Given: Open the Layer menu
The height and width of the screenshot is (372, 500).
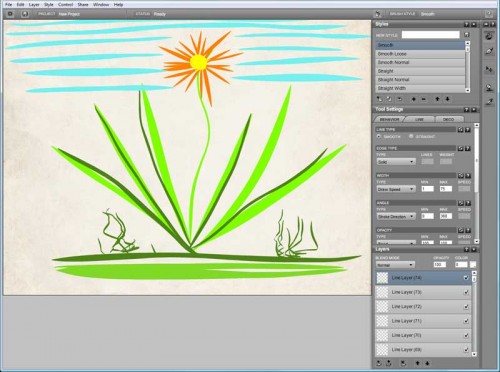Looking at the screenshot, I should (x=34, y=5).
